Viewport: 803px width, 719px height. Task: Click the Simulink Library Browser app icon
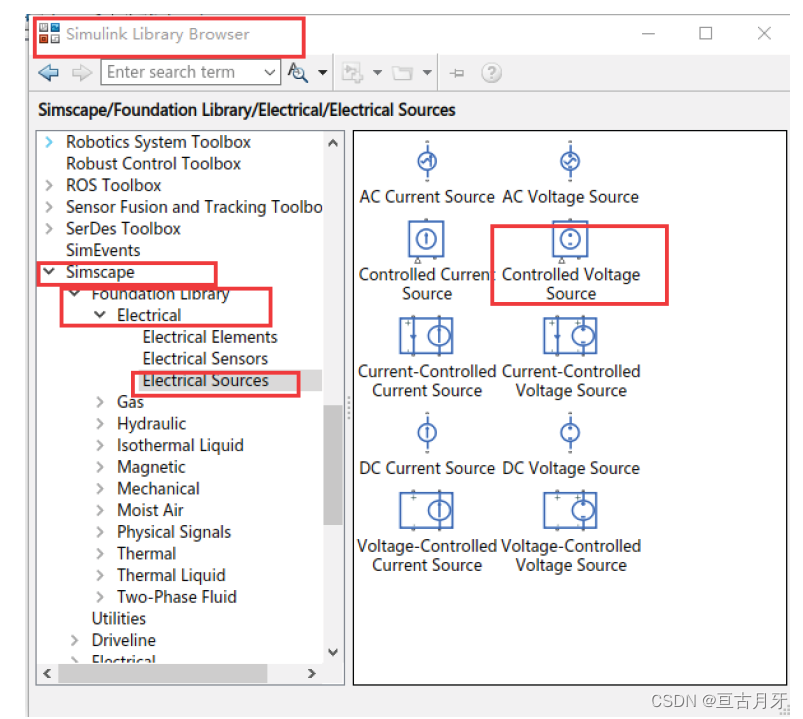pyautogui.click(x=49, y=33)
